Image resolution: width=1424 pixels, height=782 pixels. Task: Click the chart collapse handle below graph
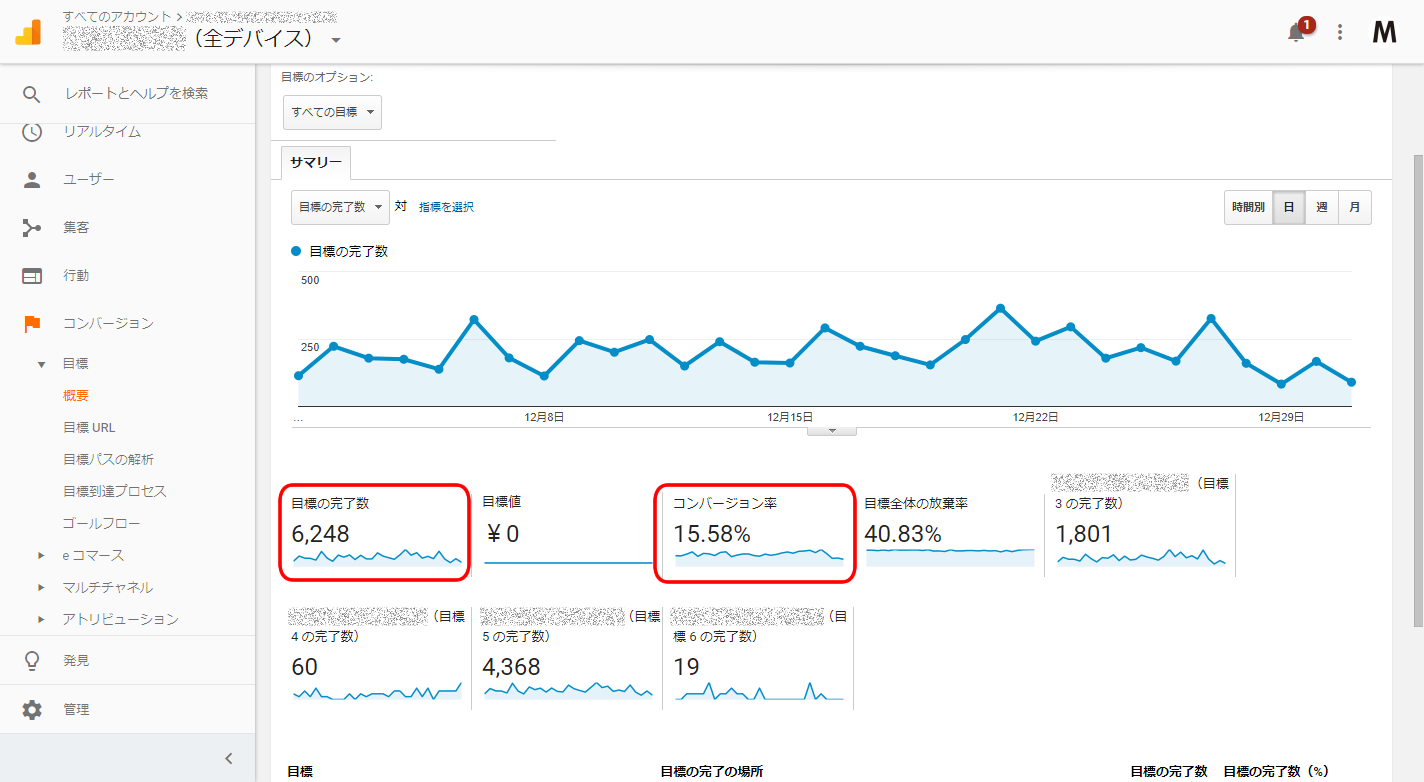coord(831,431)
